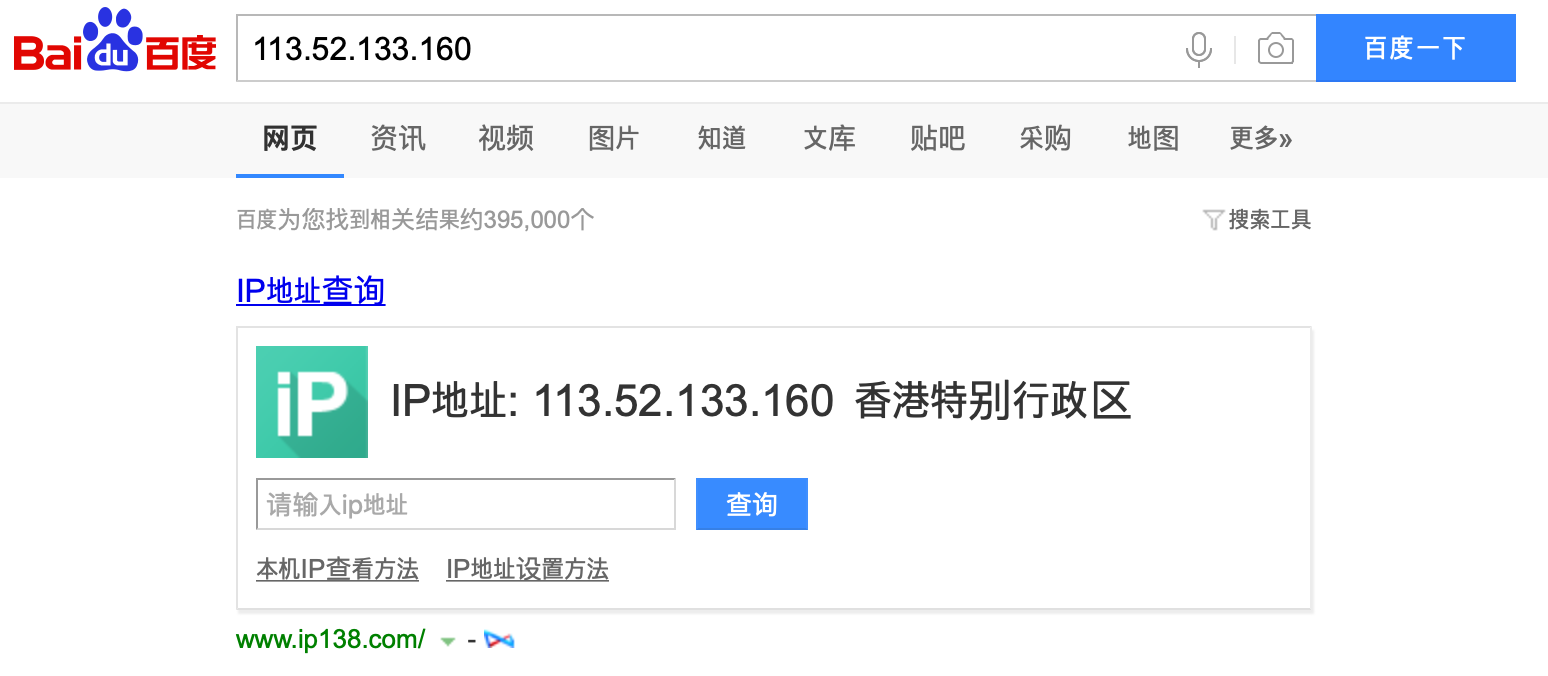Go to the 地图 tab
Viewport: 1548px width, 676px height.
click(1153, 138)
